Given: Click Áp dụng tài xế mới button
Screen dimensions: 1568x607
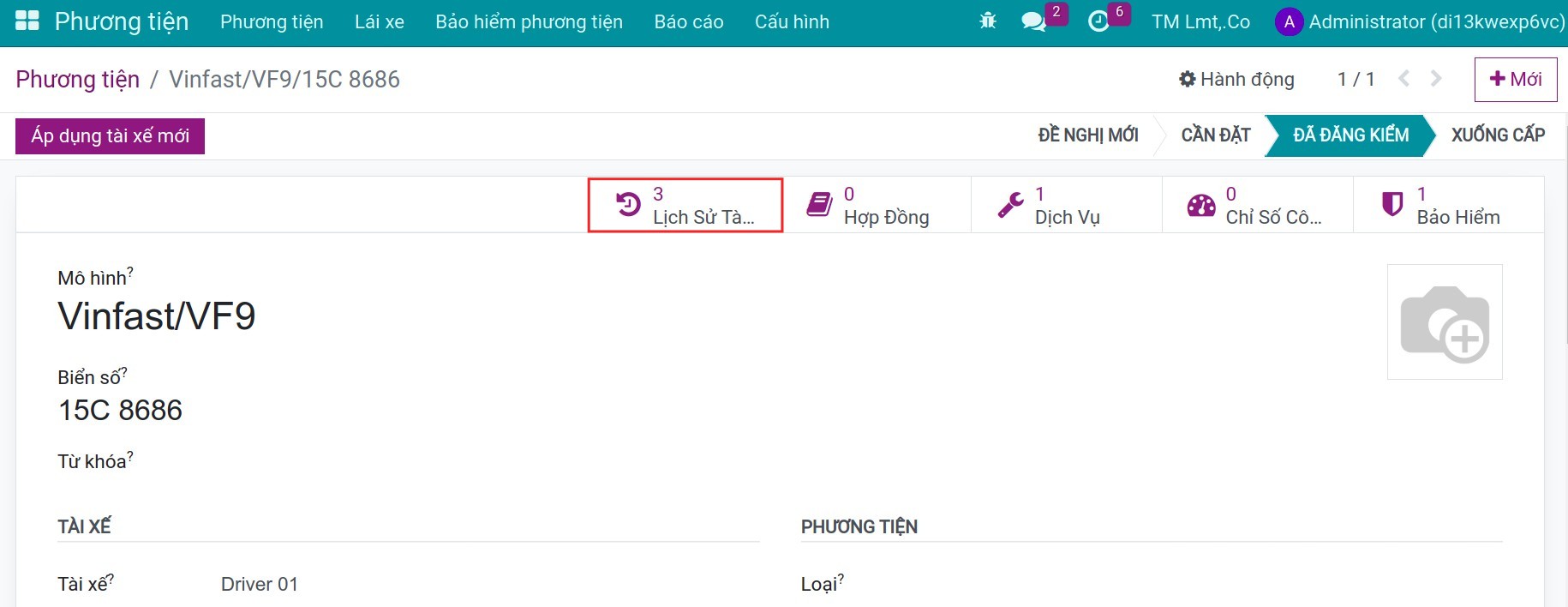Looking at the screenshot, I should [110, 136].
